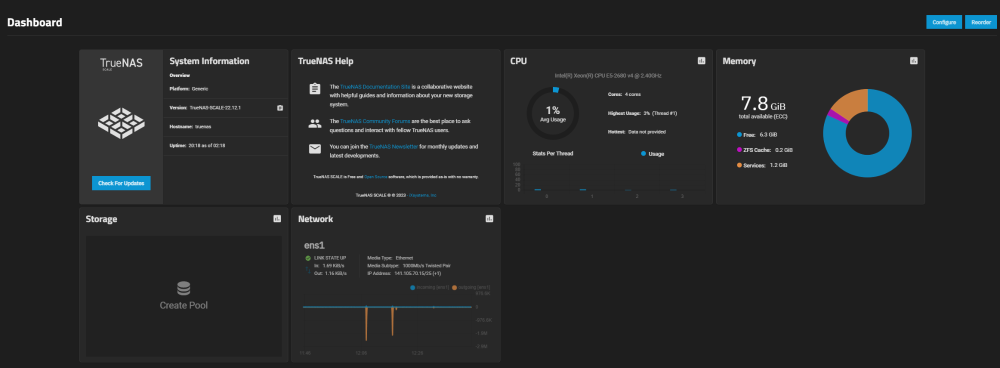Follow the Open Source link
This screenshot has height=368, width=1000.
(x=371, y=177)
